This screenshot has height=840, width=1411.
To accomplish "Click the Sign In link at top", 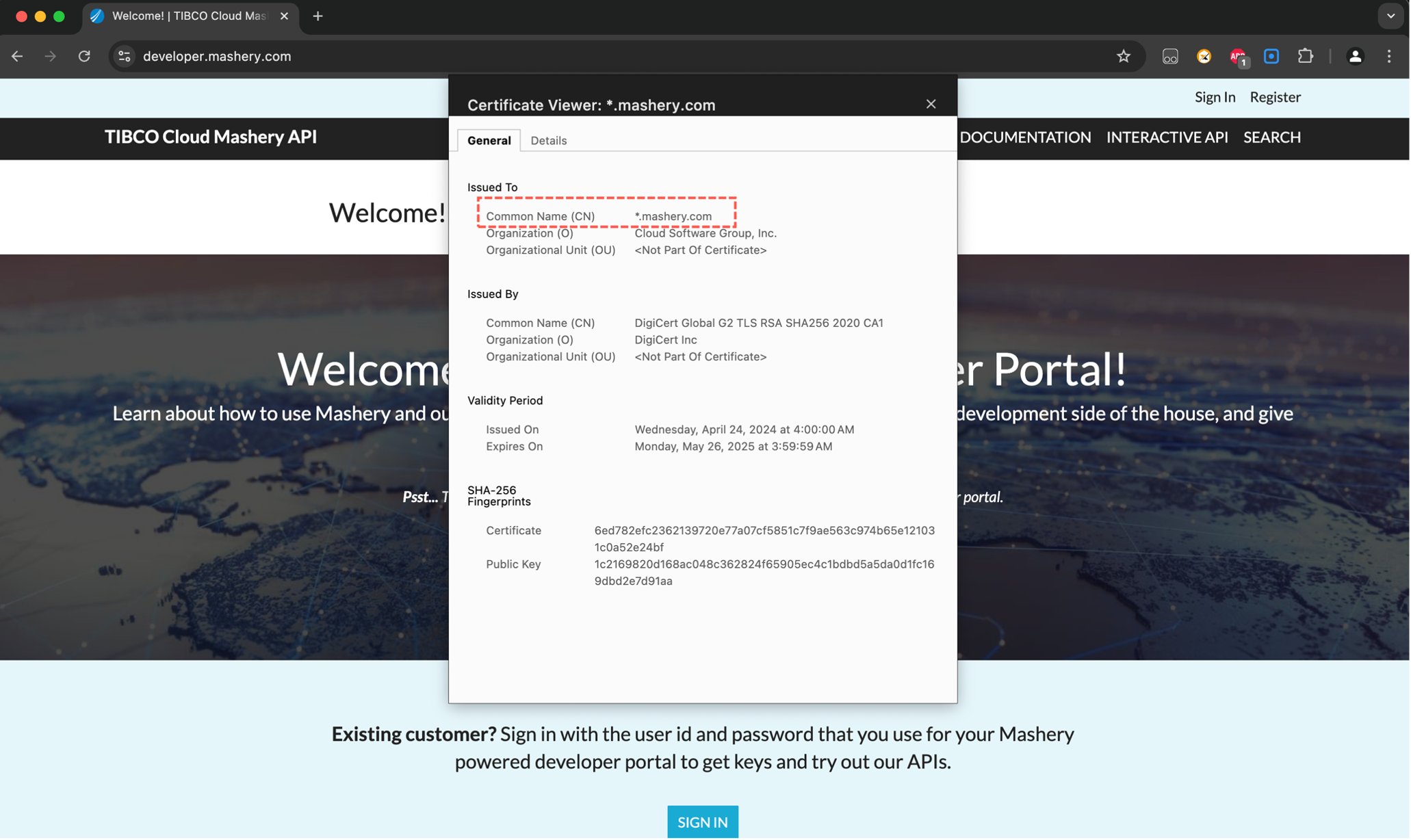I will coord(1215,97).
